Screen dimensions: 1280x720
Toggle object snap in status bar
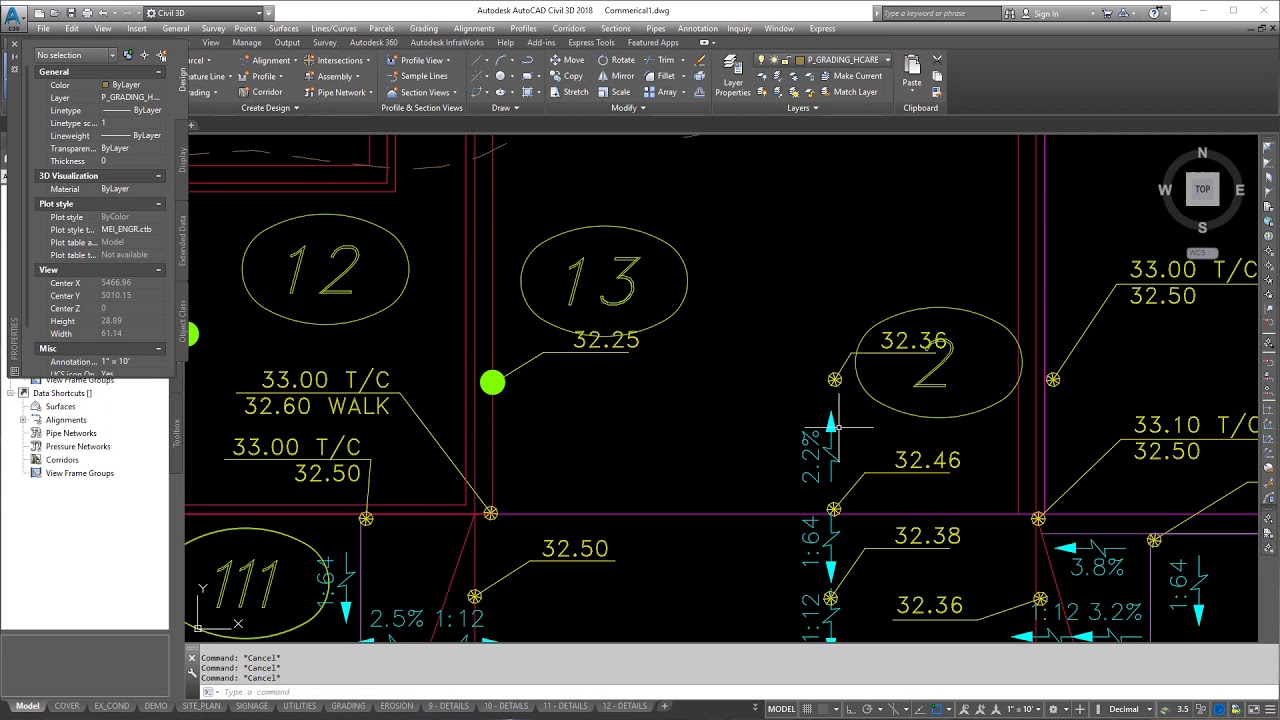click(936, 709)
